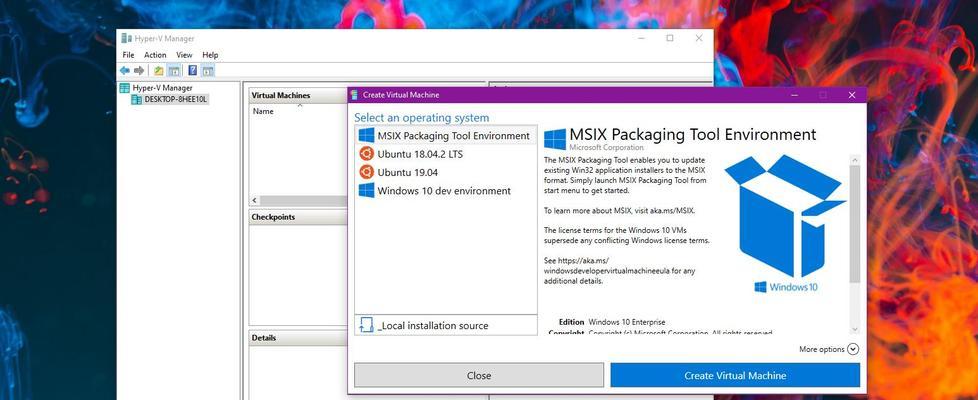Minimize the Hyper-V Manager window

642,38
